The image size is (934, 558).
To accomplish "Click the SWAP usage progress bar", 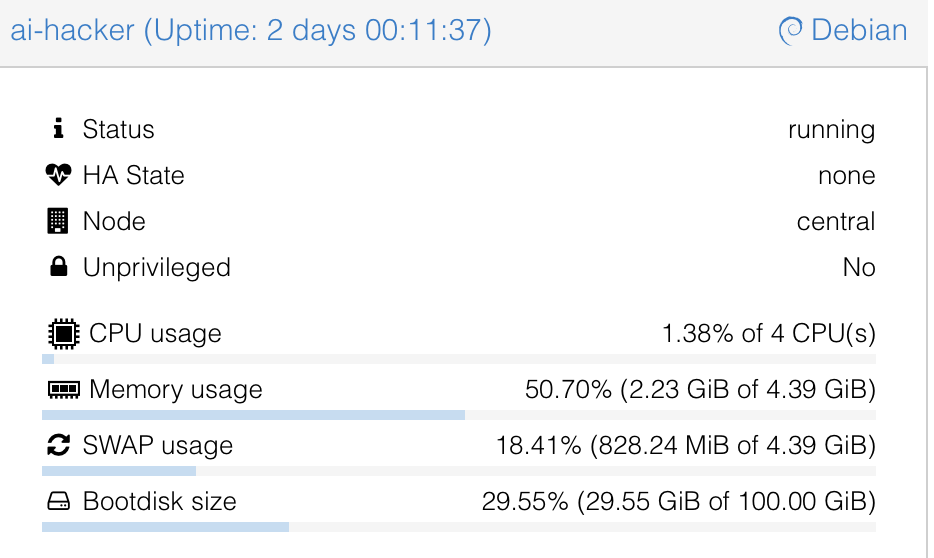I will pyautogui.click(x=459, y=470).
